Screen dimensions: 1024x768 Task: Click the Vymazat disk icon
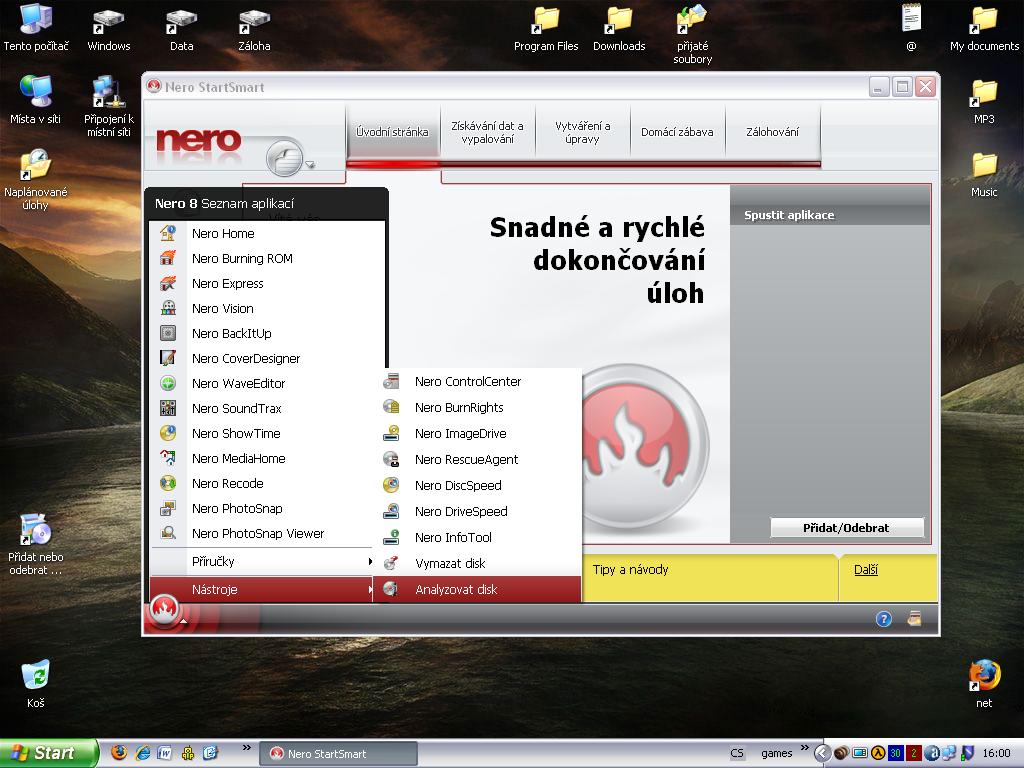point(391,563)
